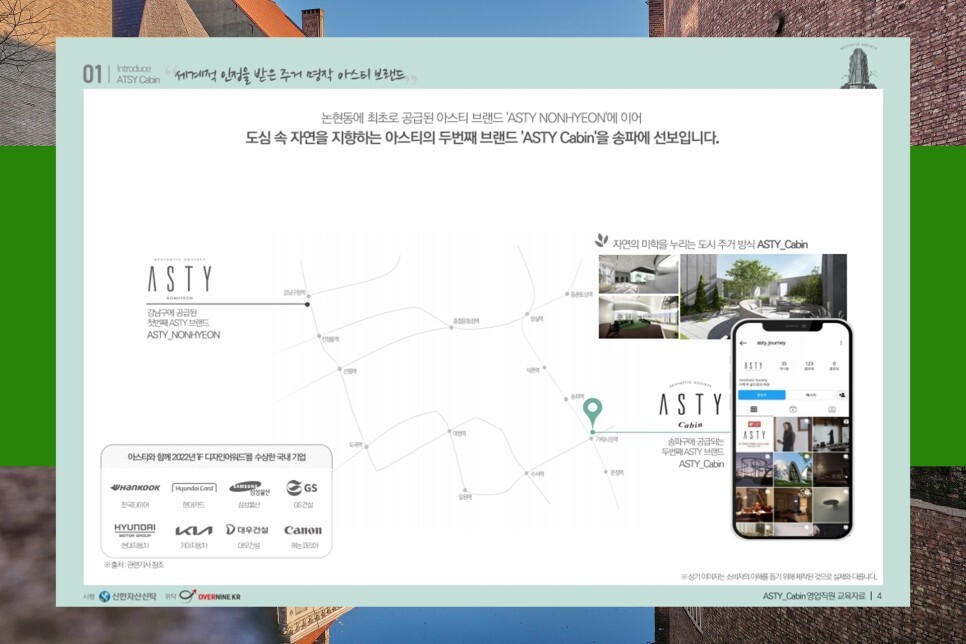Click the page number 4 in the footer
The image size is (966, 644).
pos(879,596)
